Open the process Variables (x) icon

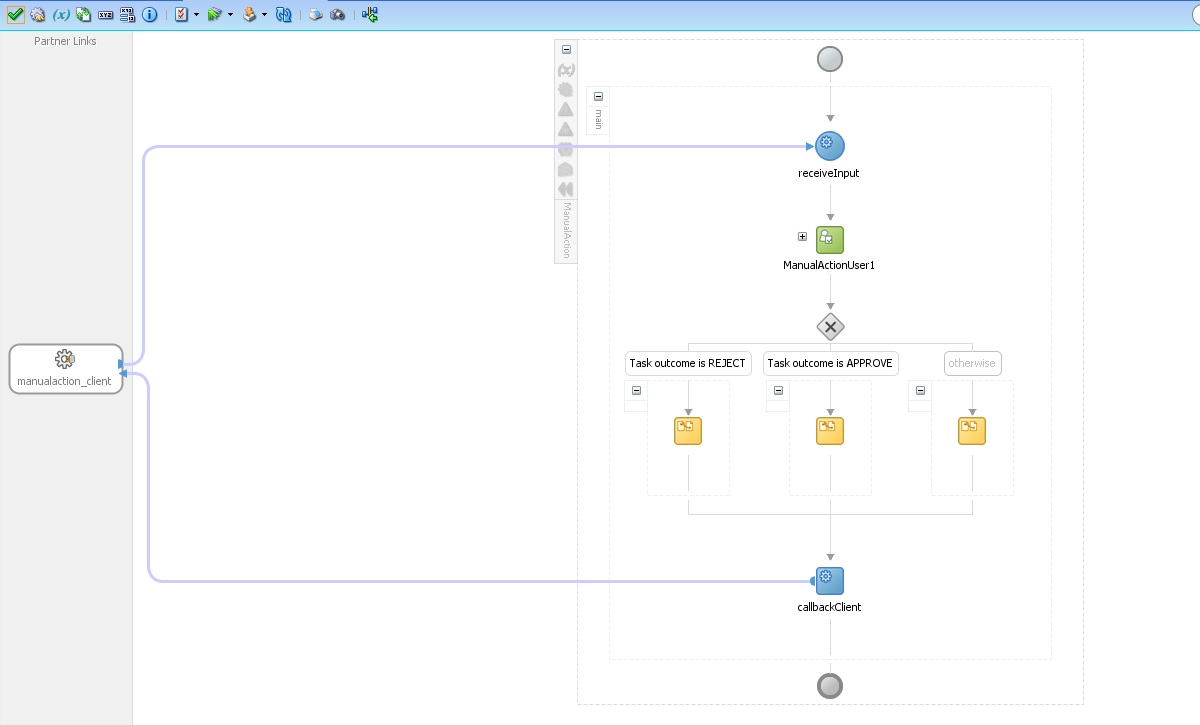pos(59,14)
